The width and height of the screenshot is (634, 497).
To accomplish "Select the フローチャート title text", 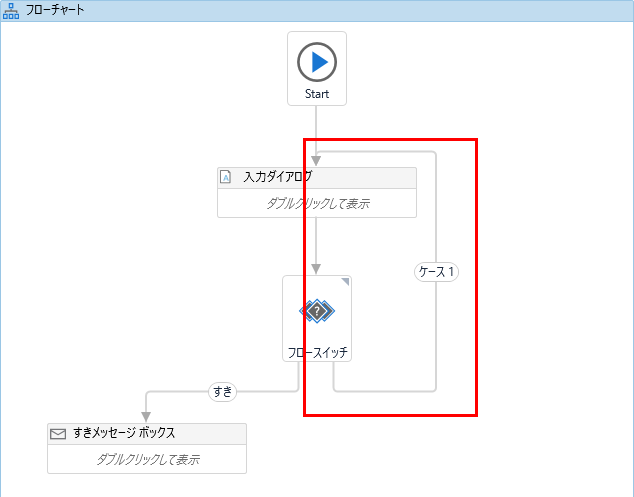I will [x=55, y=10].
